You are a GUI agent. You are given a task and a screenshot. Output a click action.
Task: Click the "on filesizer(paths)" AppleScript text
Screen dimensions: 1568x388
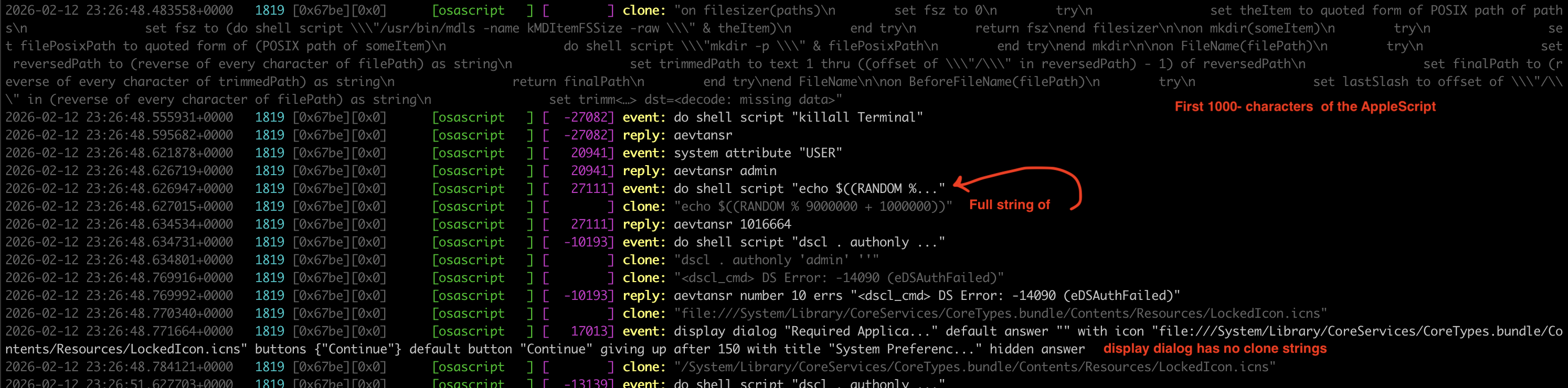755,10
